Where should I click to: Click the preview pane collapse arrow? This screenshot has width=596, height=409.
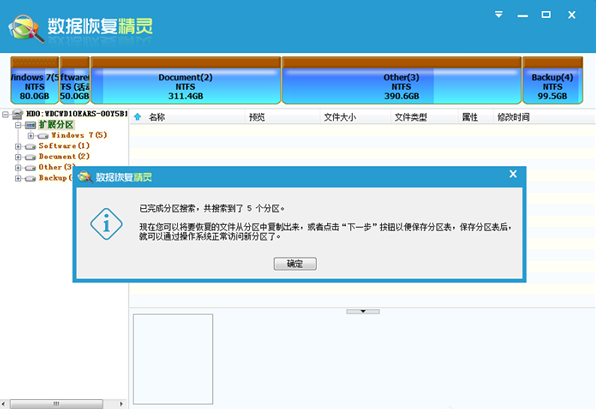363,311
